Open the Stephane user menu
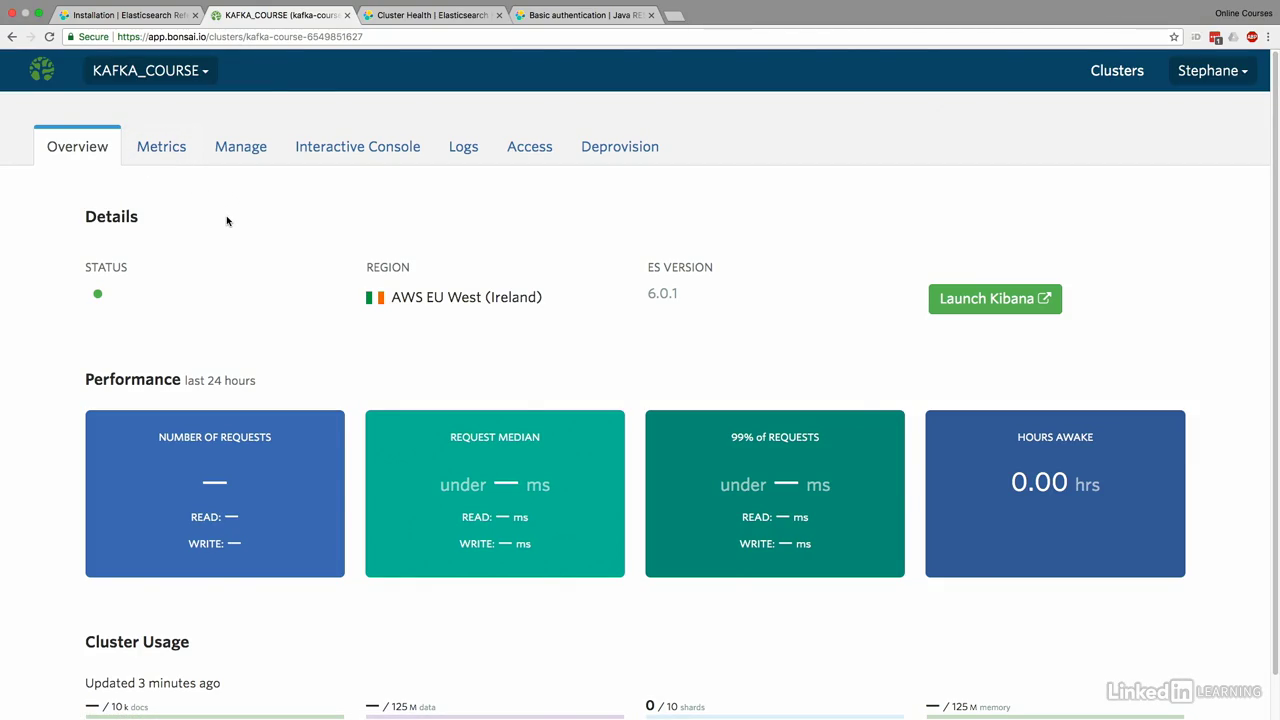The height and width of the screenshot is (720, 1280). coord(1212,71)
